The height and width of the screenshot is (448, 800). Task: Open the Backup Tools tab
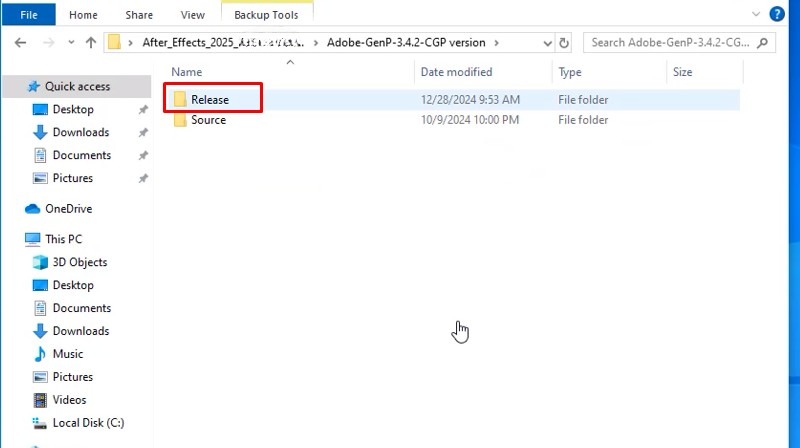pos(267,15)
